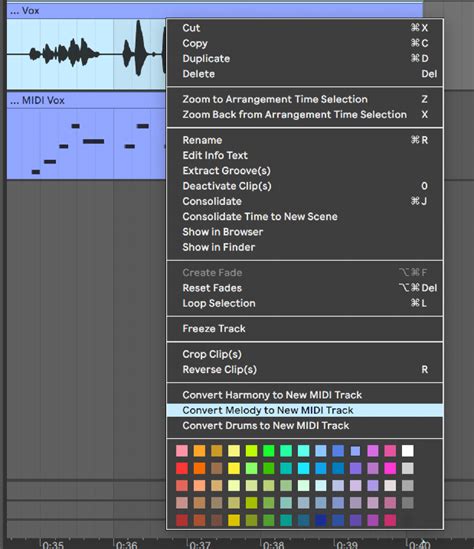Choose Convert Melody to New MIDI Track
Screen dimensions: 474x549
(x=305, y=410)
